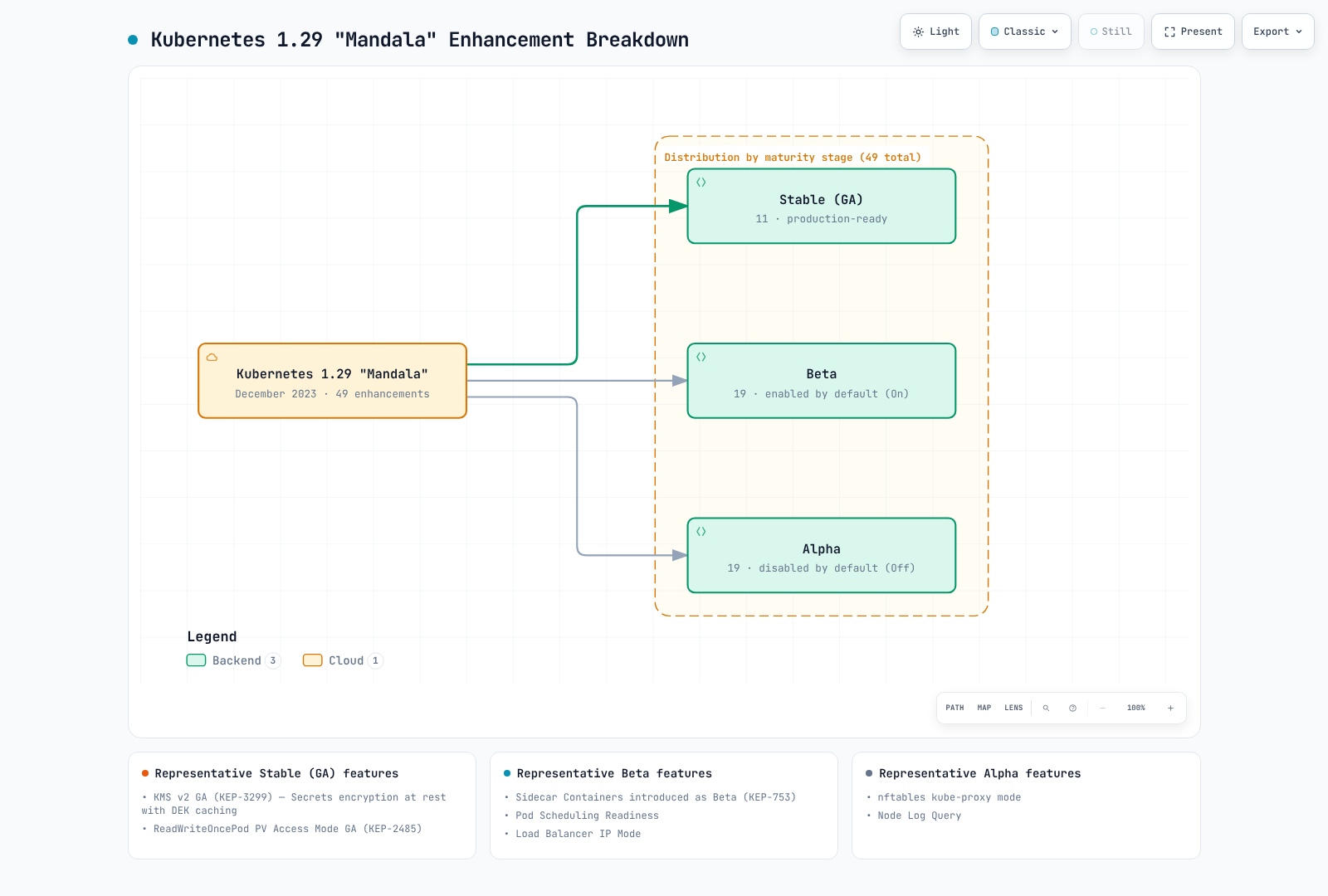The height and width of the screenshot is (896, 1328).
Task: Switch to LENS mode
Action: click(x=1013, y=709)
